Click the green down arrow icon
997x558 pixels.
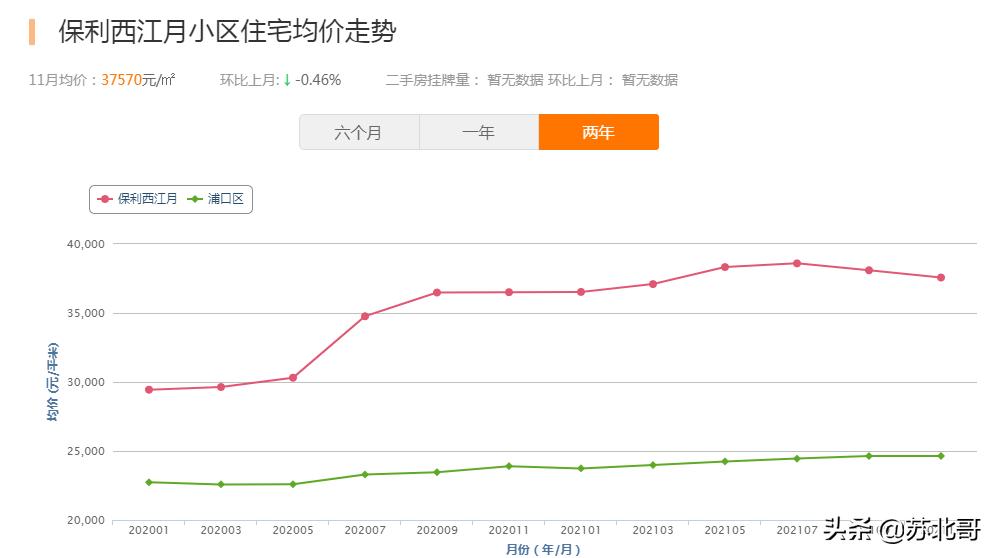click(x=287, y=80)
